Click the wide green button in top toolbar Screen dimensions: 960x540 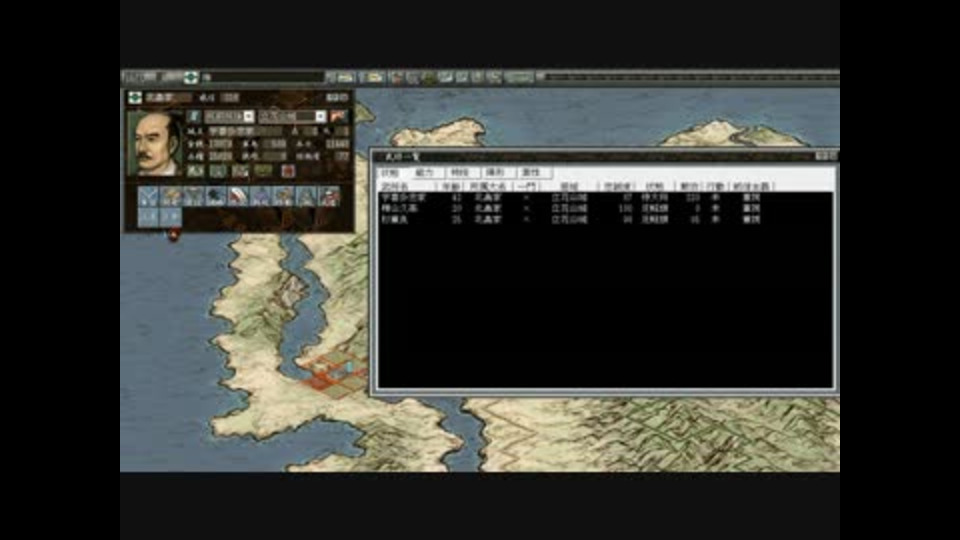pyautogui.click(x=519, y=77)
